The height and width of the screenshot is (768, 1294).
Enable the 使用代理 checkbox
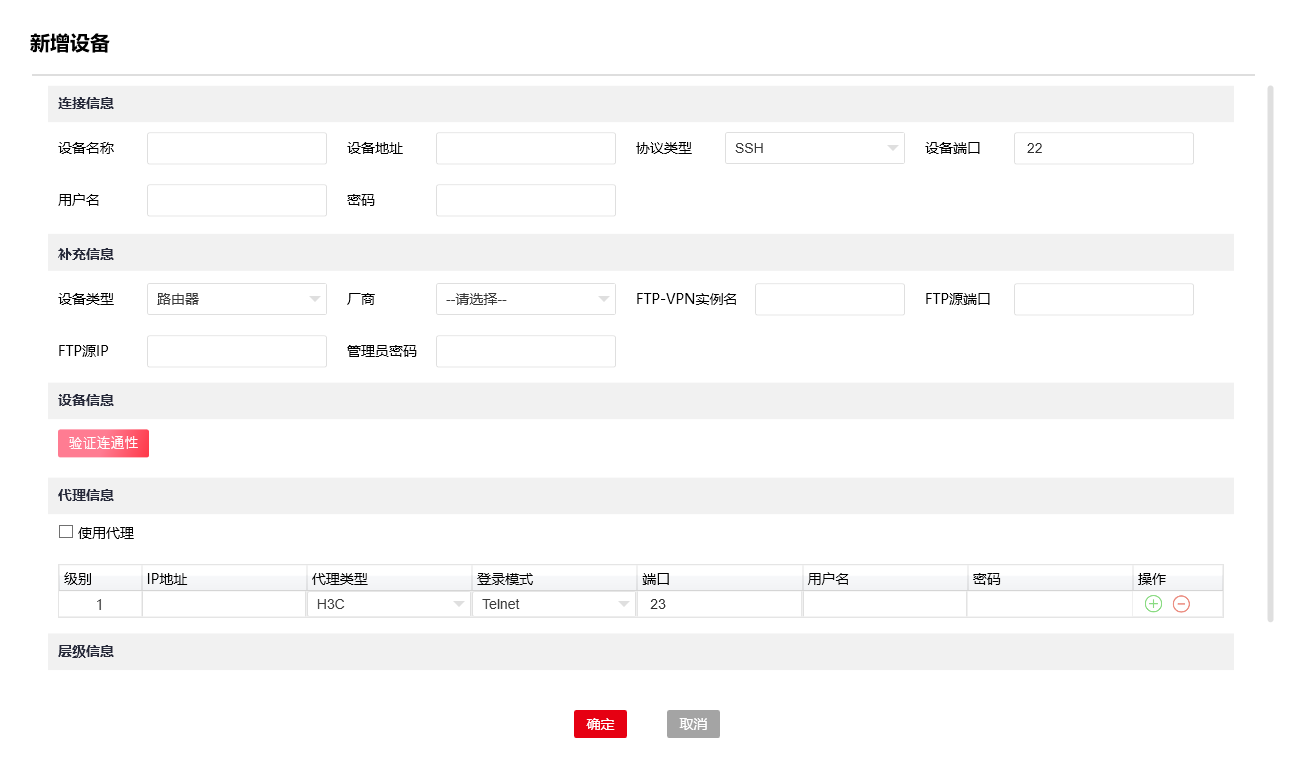point(66,532)
